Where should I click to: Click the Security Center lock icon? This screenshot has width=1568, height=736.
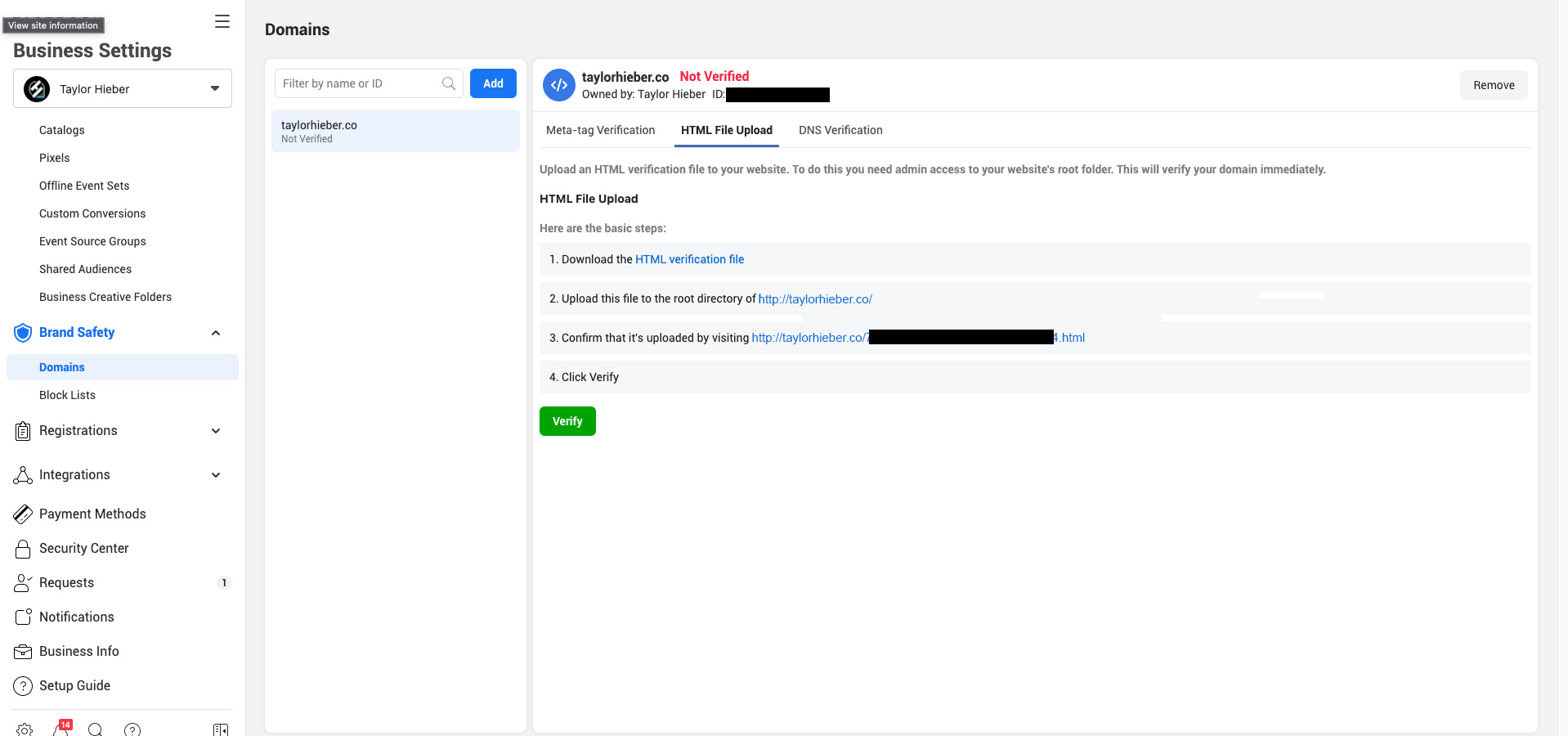tap(23, 549)
